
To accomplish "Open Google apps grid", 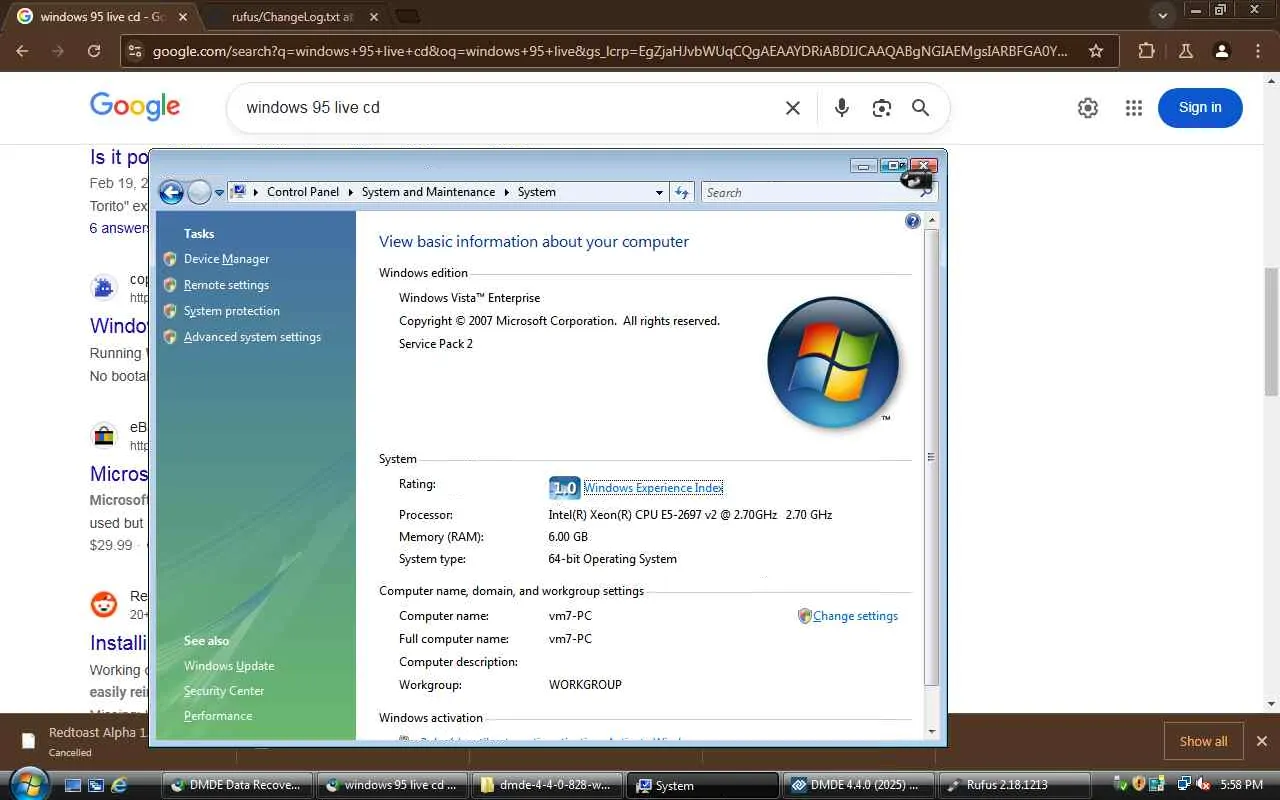I will click(1133, 108).
